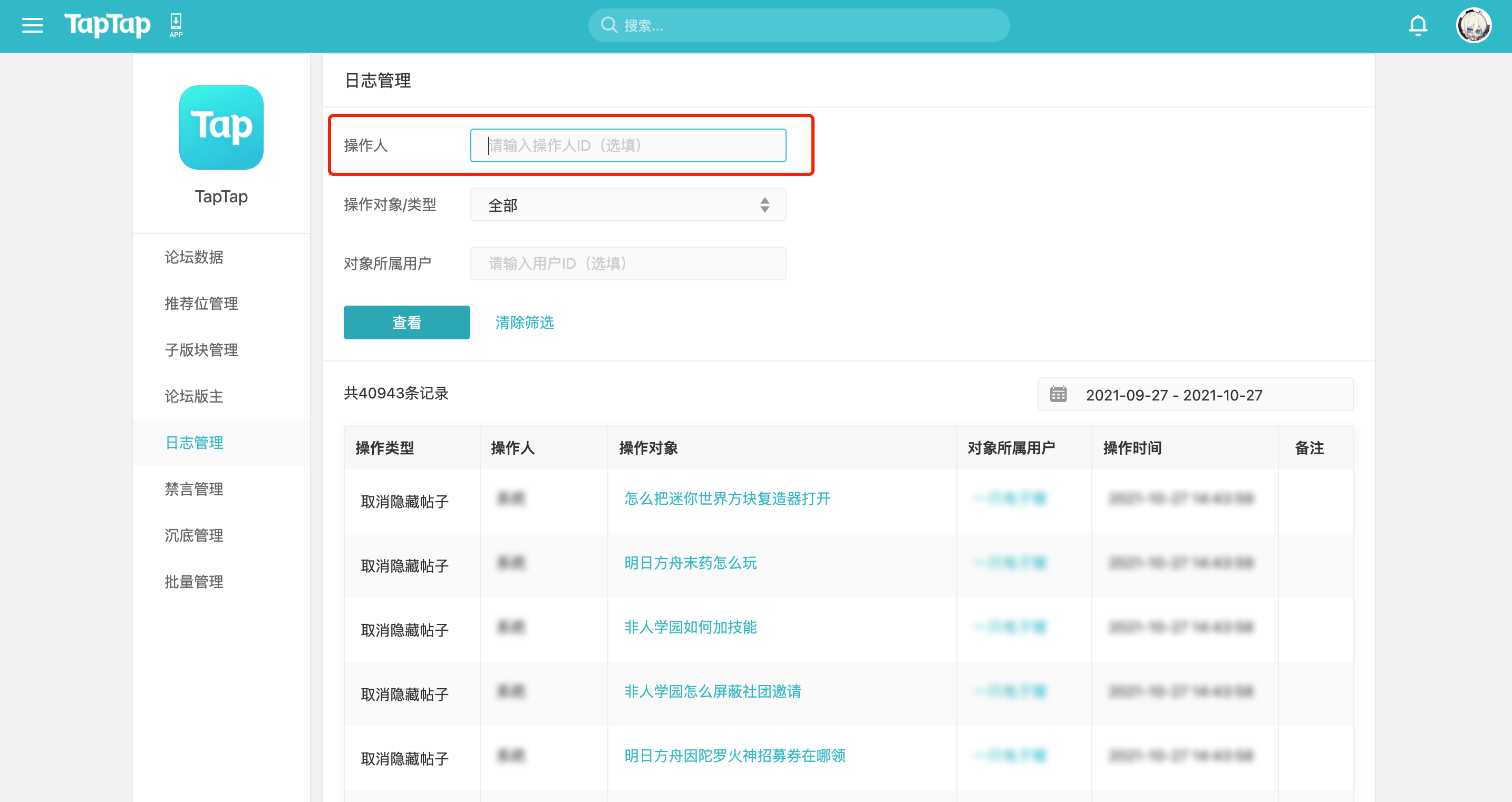This screenshot has width=1512, height=802.
Task: Click the APP download icon
Action: click(x=176, y=25)
